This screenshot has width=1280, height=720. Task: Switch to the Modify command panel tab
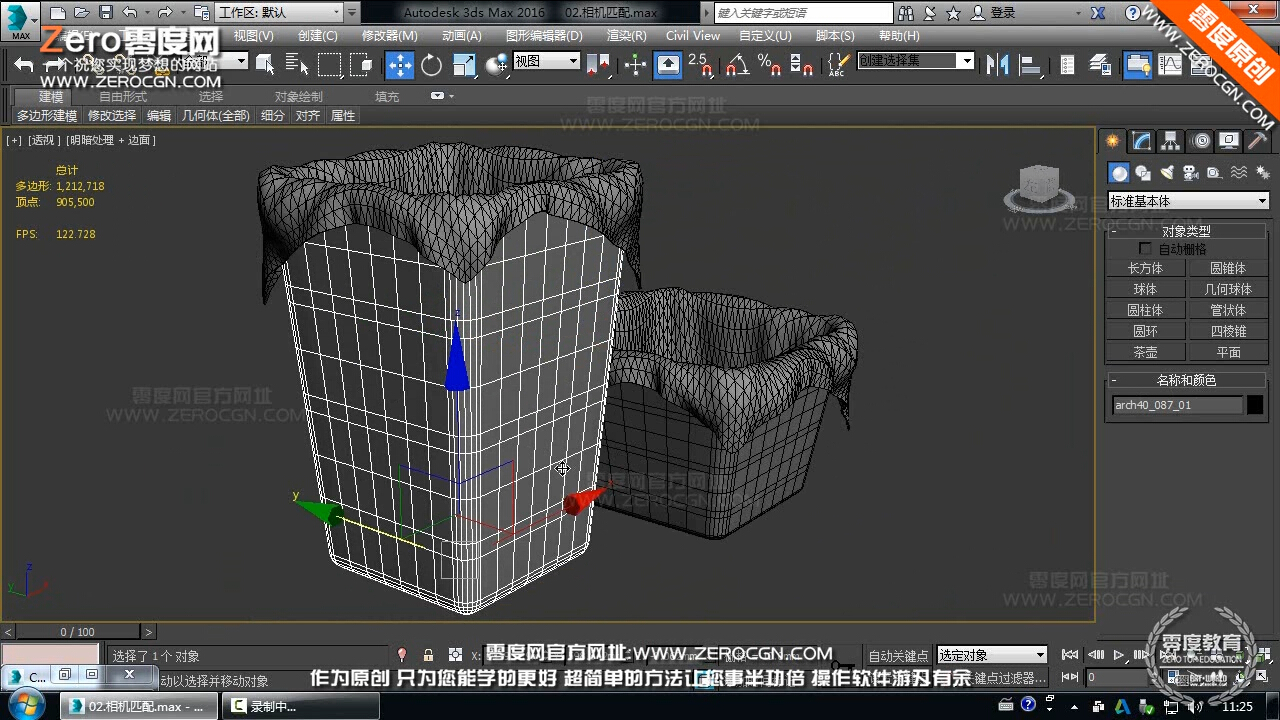[1141, 141]
